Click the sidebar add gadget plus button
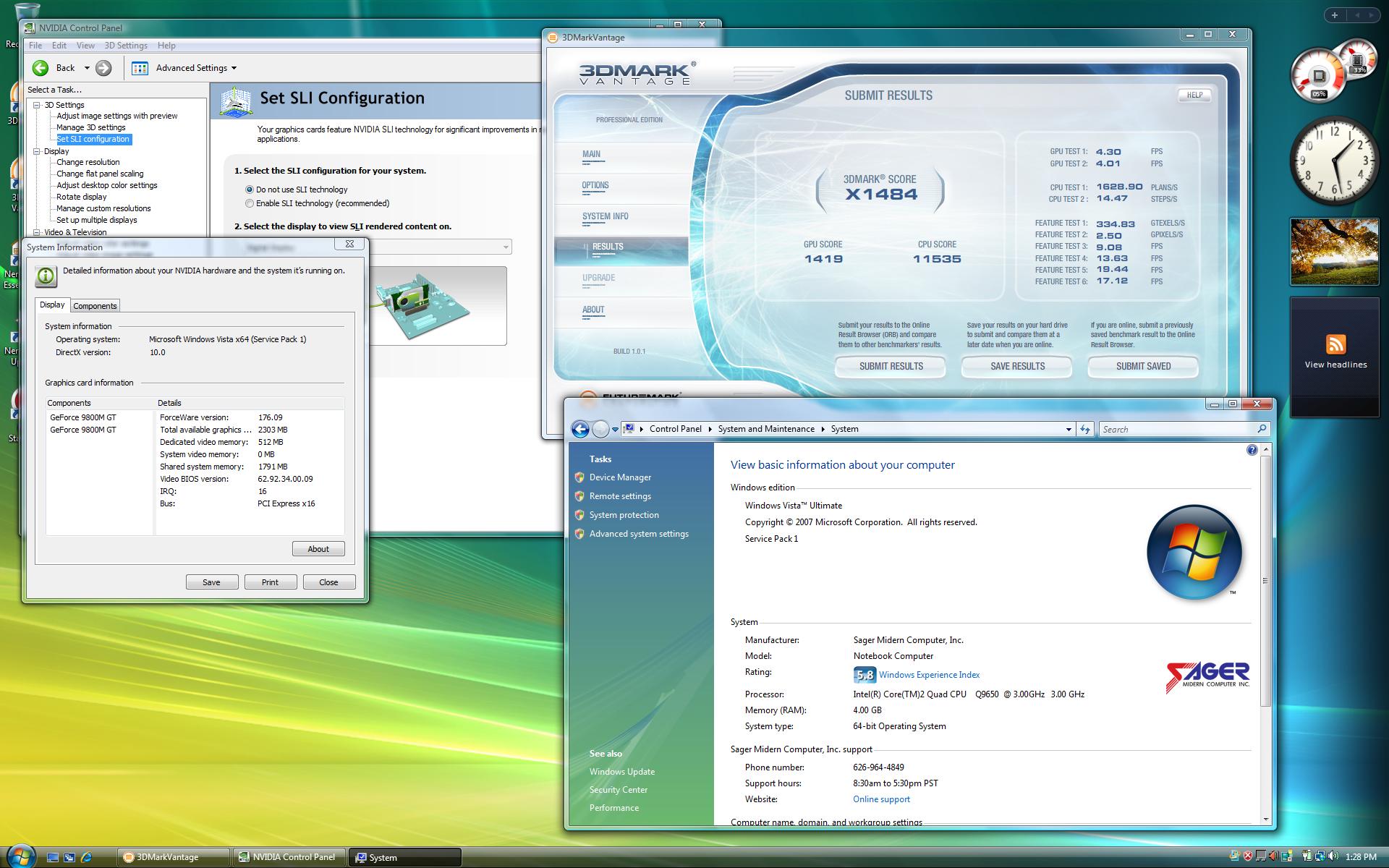Image resolution: width=1389 pixels, height=868 pixels. pos(1335,14)
